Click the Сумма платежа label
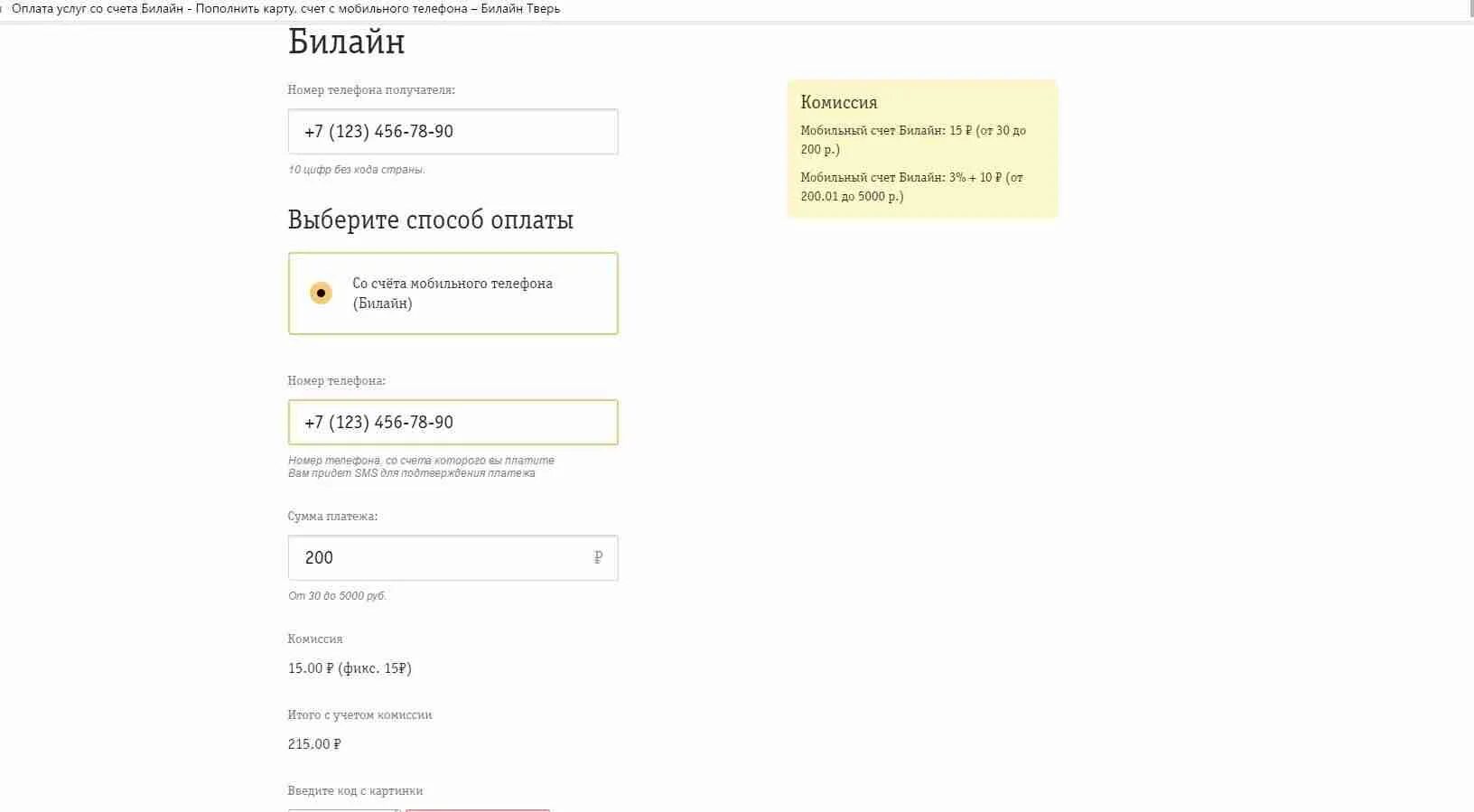 [x=332, y=517]
